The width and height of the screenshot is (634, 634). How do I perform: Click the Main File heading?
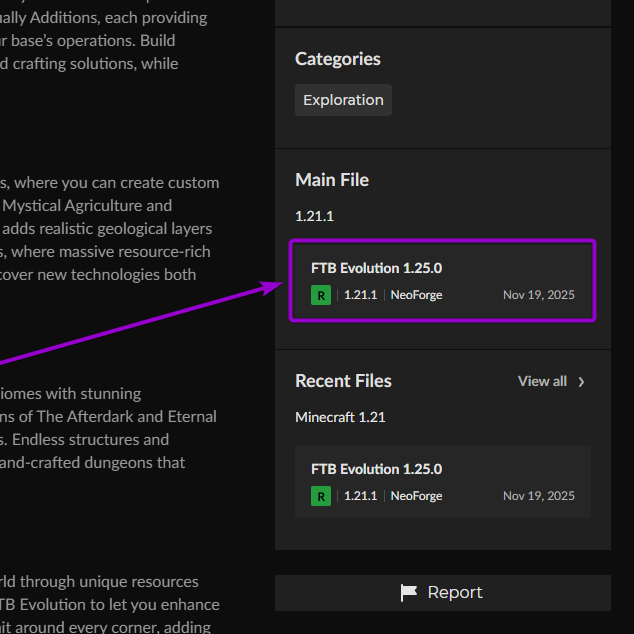coord(332,180)
